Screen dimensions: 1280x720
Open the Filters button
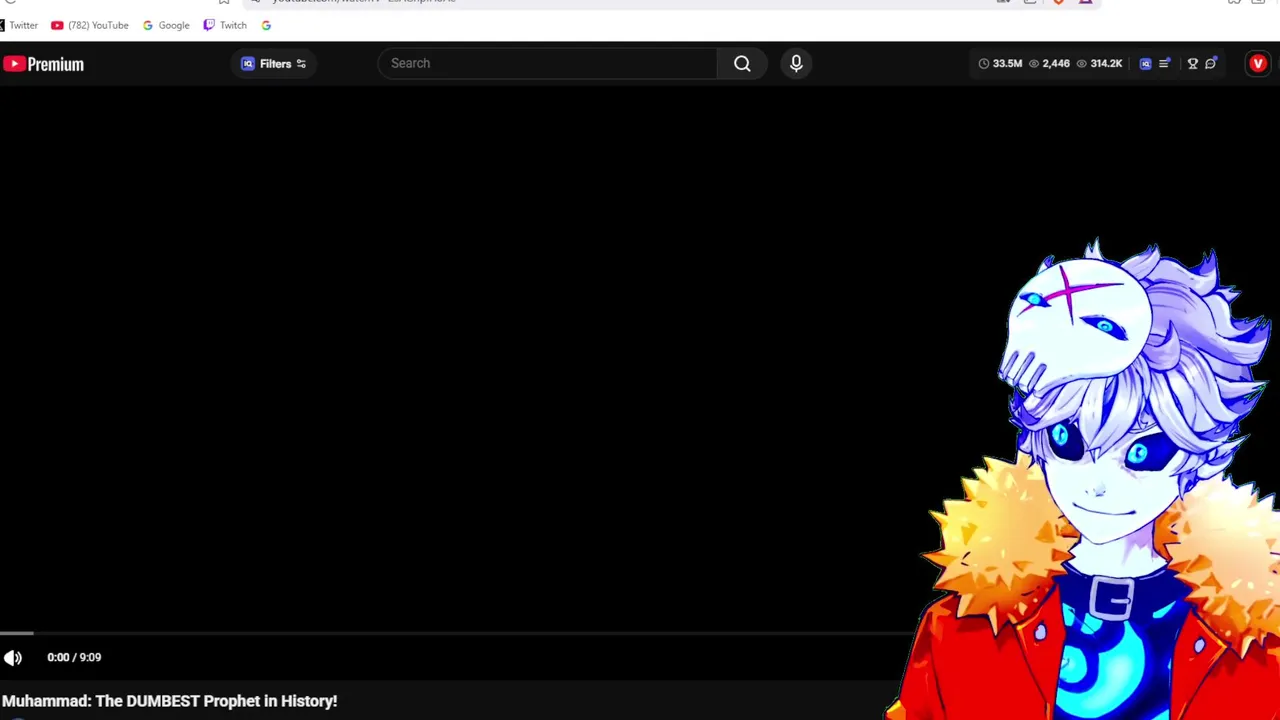(x=274, y=64)
